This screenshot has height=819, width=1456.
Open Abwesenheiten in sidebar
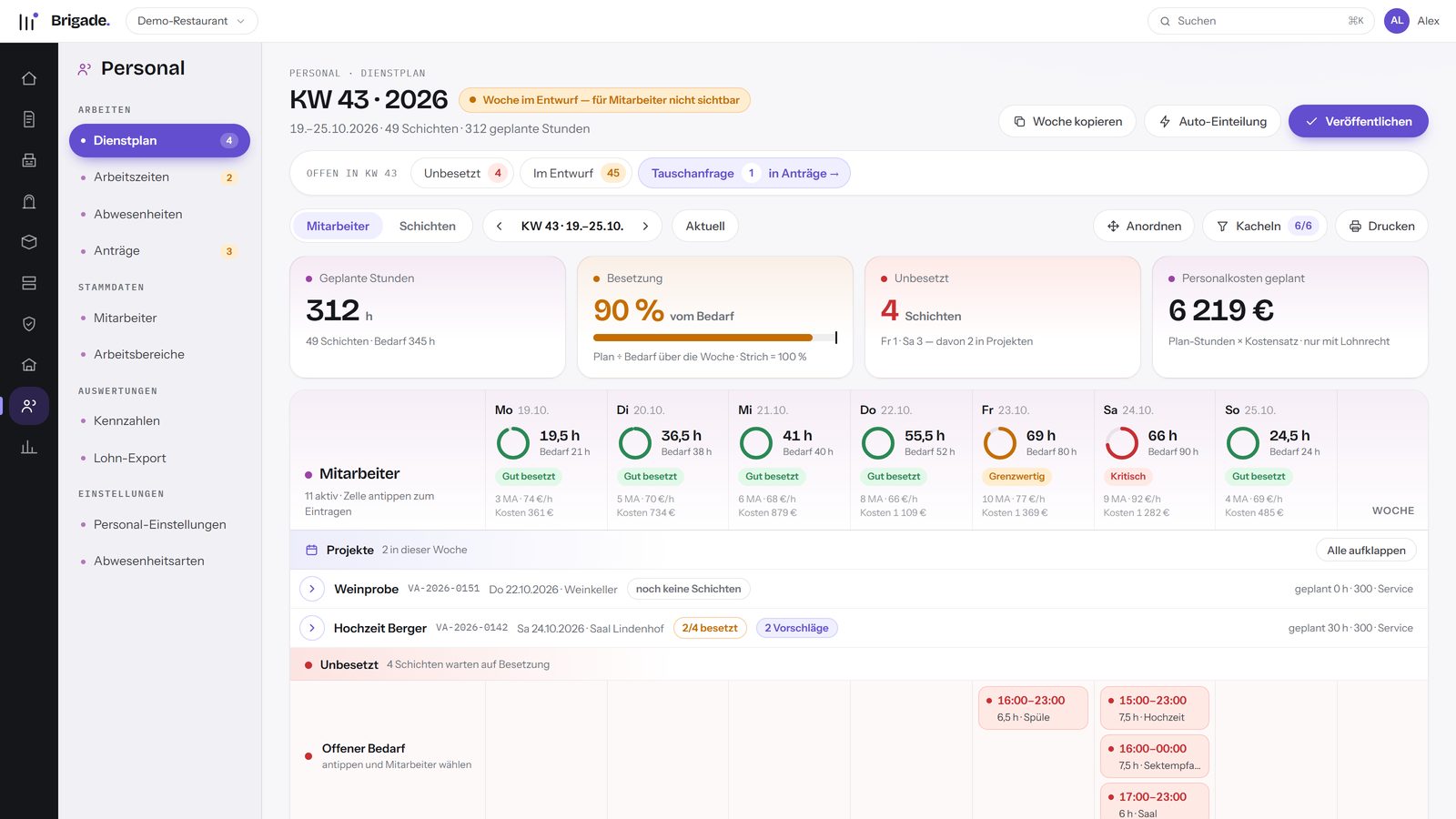159,214
